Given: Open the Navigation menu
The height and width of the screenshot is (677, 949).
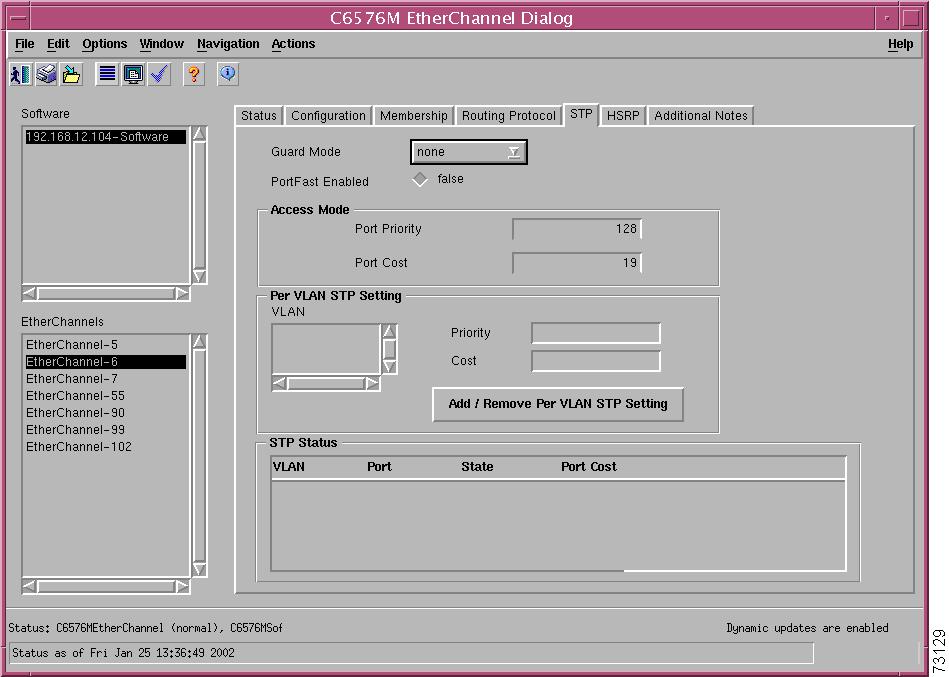Looking at the screenshot, I should [228, 44].
